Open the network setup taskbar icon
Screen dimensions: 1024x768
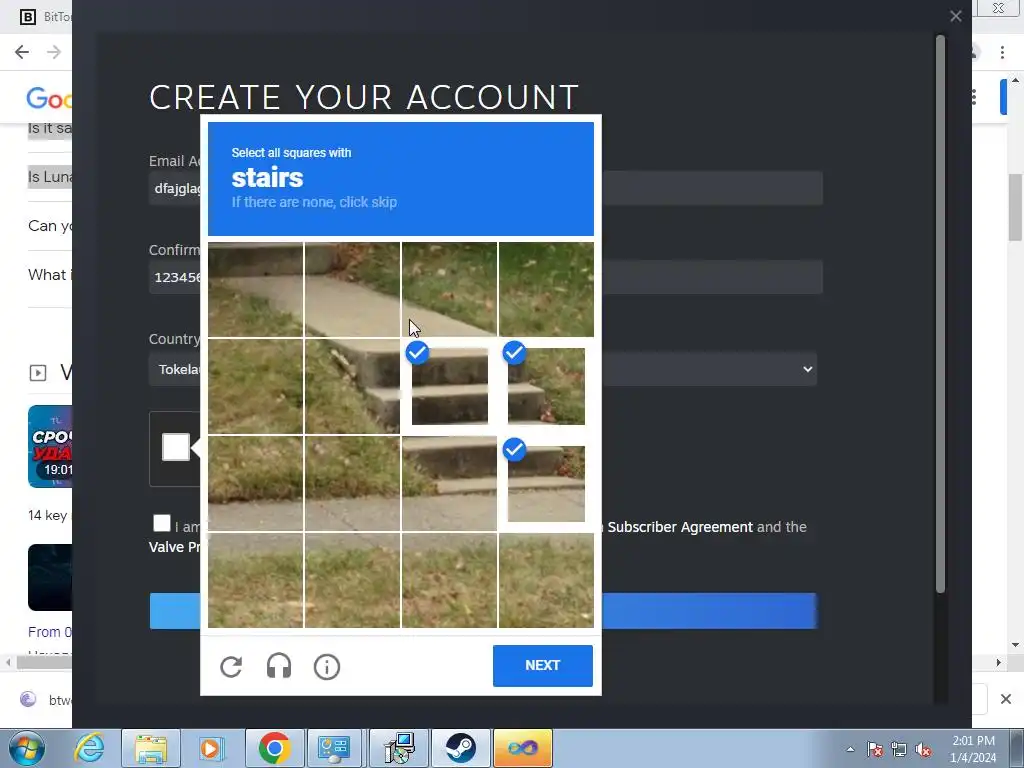click(399, 748)
